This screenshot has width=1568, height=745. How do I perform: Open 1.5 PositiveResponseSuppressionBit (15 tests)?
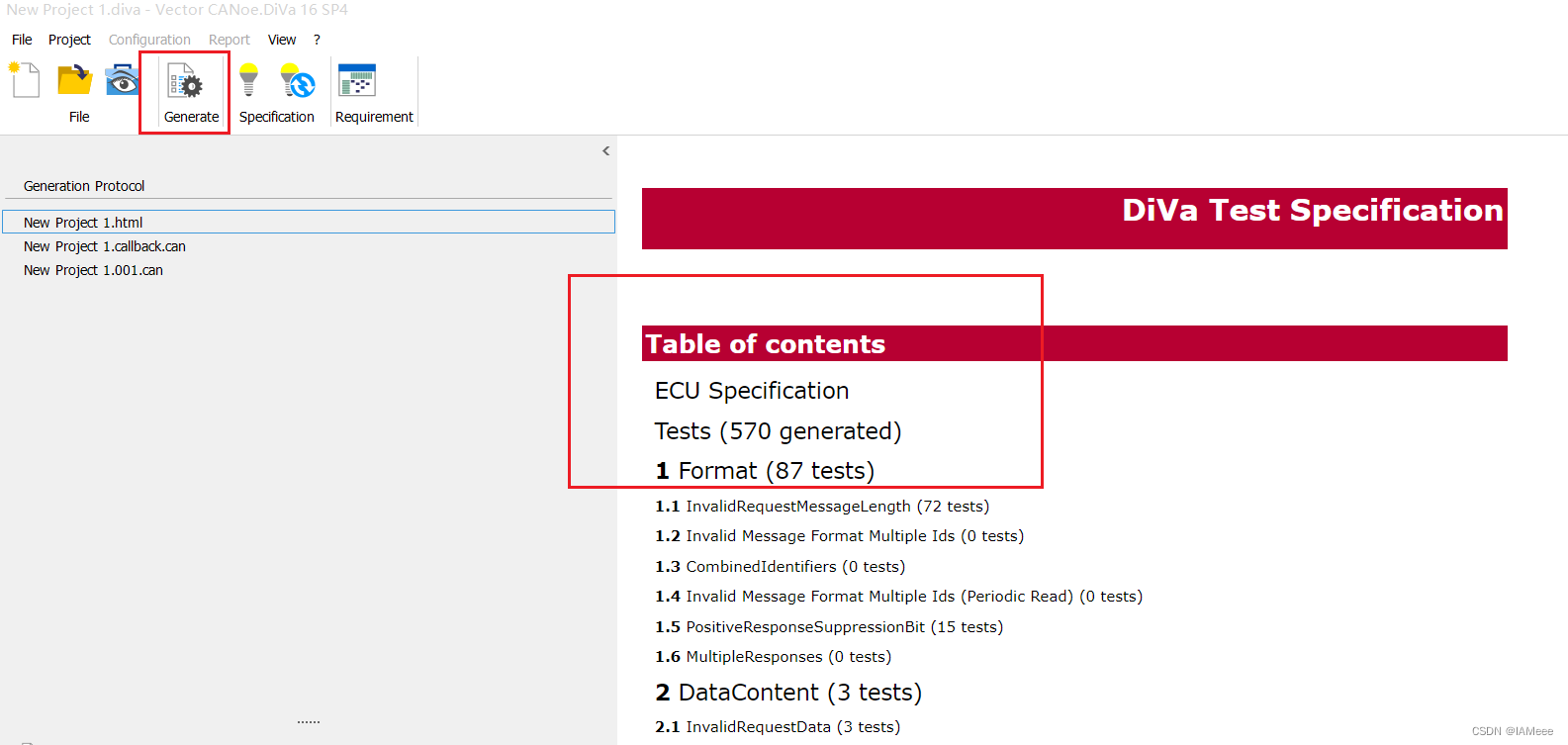(x=829, y=627)
